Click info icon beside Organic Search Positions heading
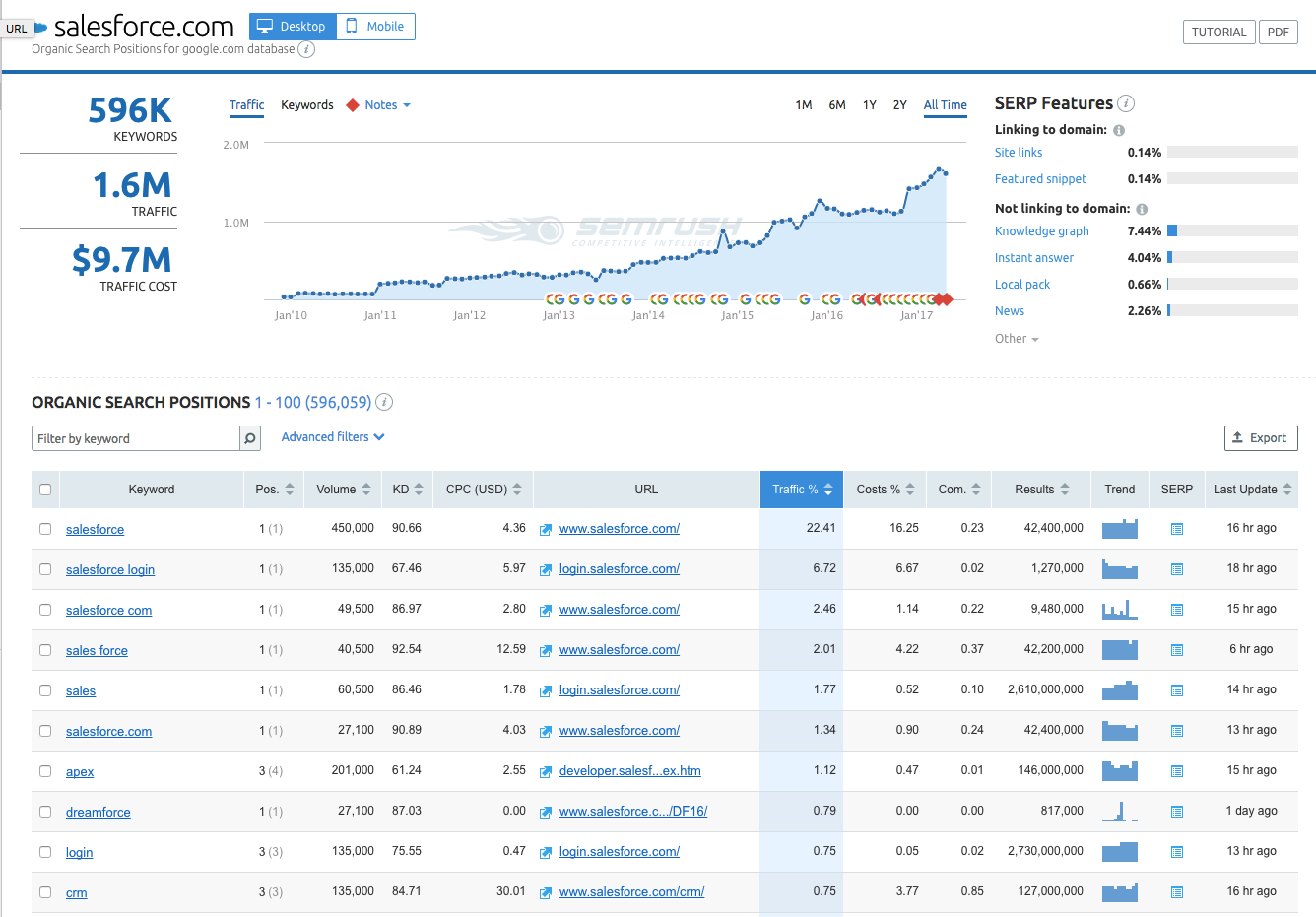Screen dimensions: 1316x917 tap(384, 402)
